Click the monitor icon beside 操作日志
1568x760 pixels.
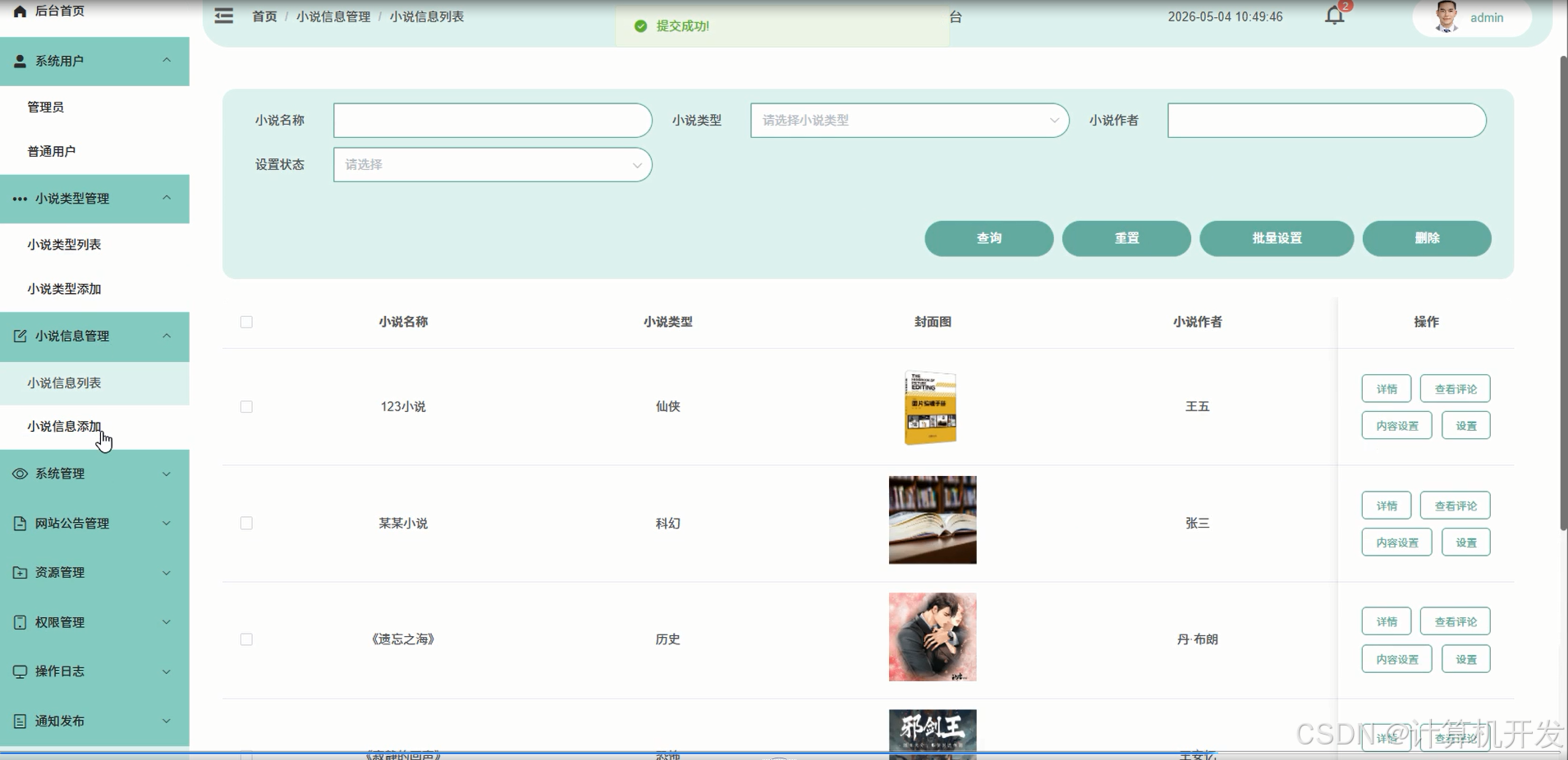(20, 671)
